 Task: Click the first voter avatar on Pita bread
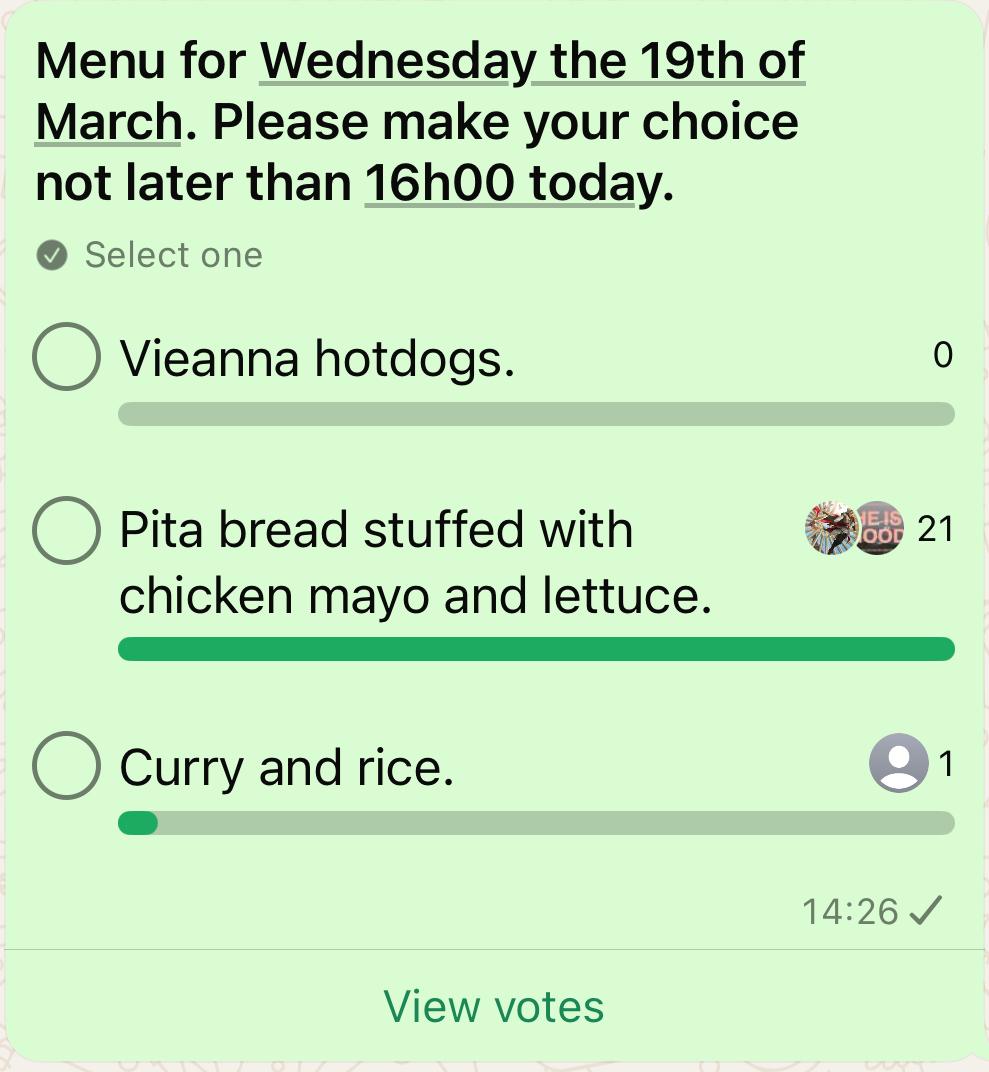pyautogui.click(x=830, y=528)
